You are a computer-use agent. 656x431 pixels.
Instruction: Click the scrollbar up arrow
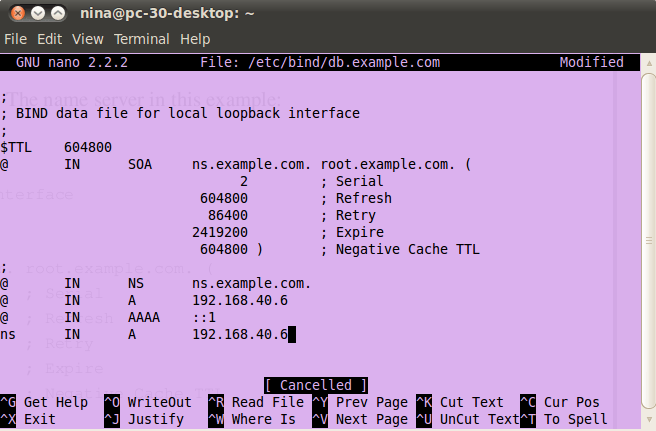(x=649, y=63)
